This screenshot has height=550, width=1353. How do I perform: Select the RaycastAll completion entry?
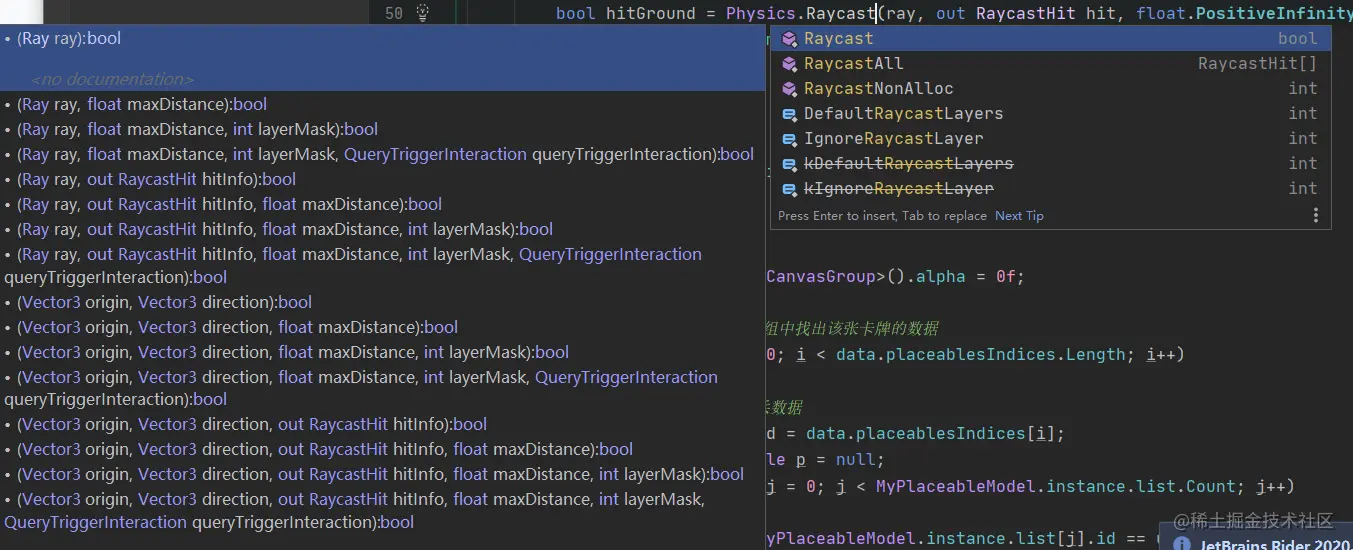1050,63
